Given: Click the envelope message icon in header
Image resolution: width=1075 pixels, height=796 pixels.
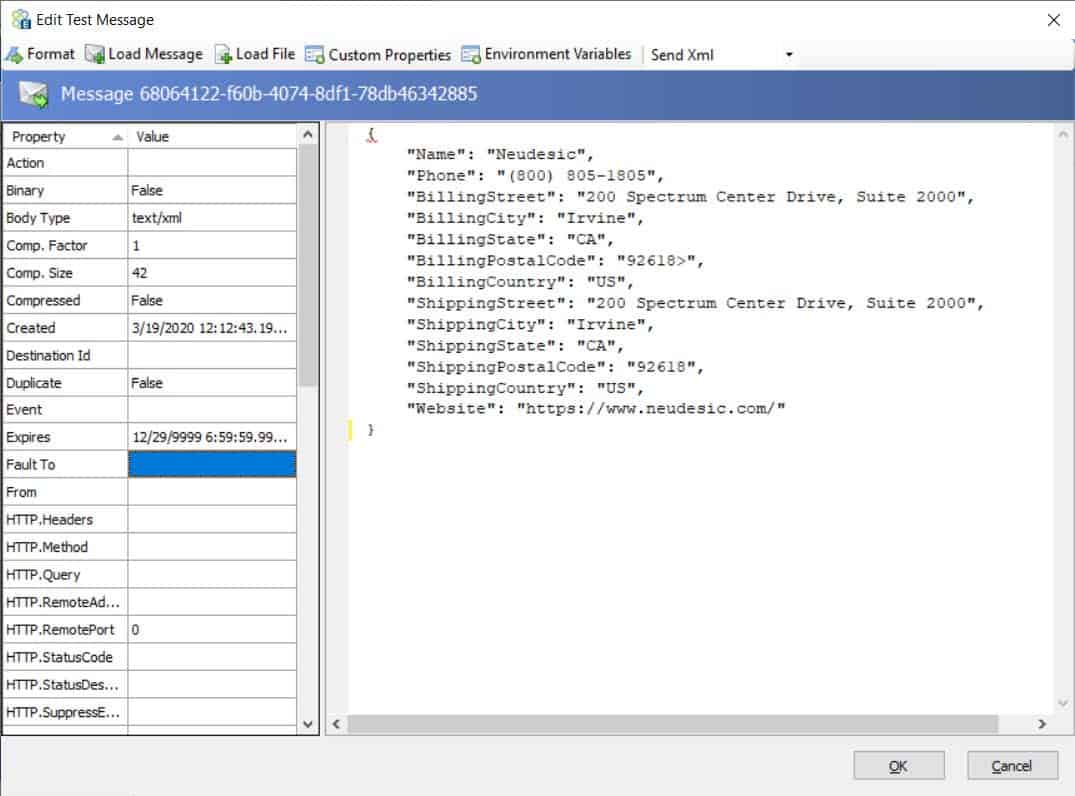Looking at the screenshot, I should click(x=33, y=94).
